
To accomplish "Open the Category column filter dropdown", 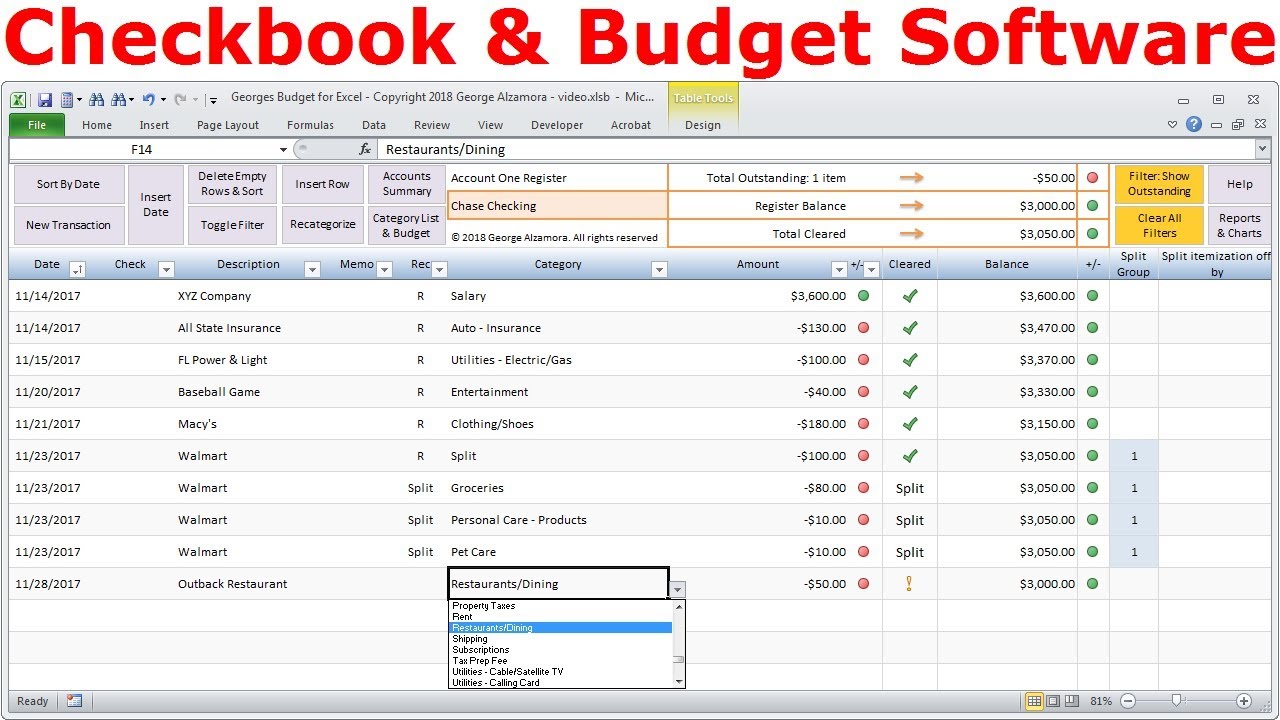I will point(659,269).
